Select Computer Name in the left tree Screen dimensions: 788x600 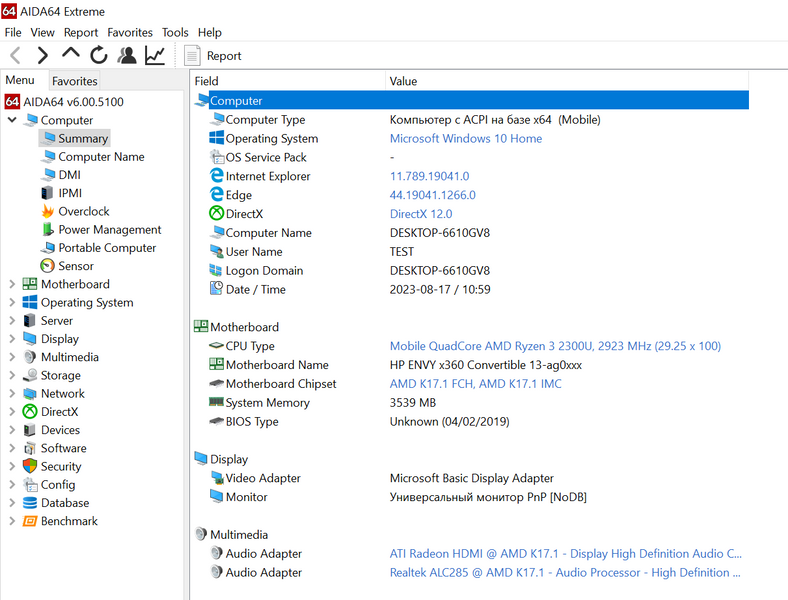[x=101, y=157]
